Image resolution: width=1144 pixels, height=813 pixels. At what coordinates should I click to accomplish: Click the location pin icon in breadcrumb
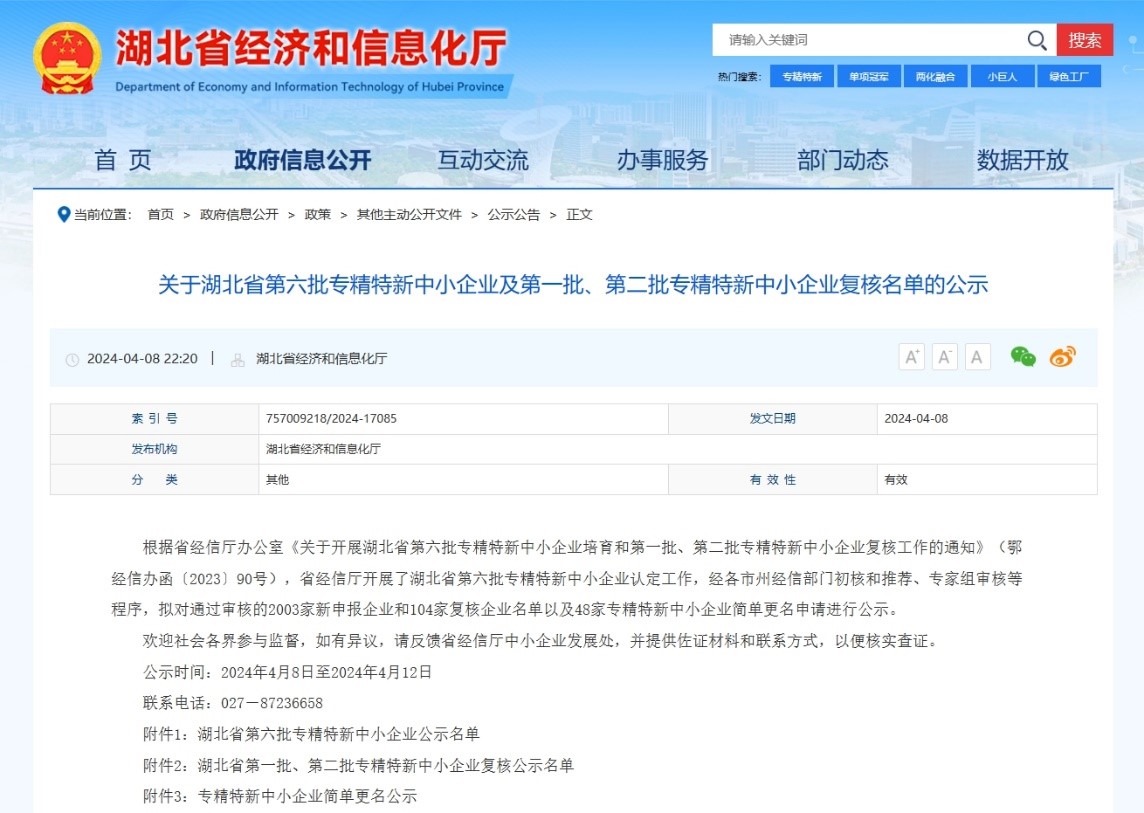click(64, 214)
